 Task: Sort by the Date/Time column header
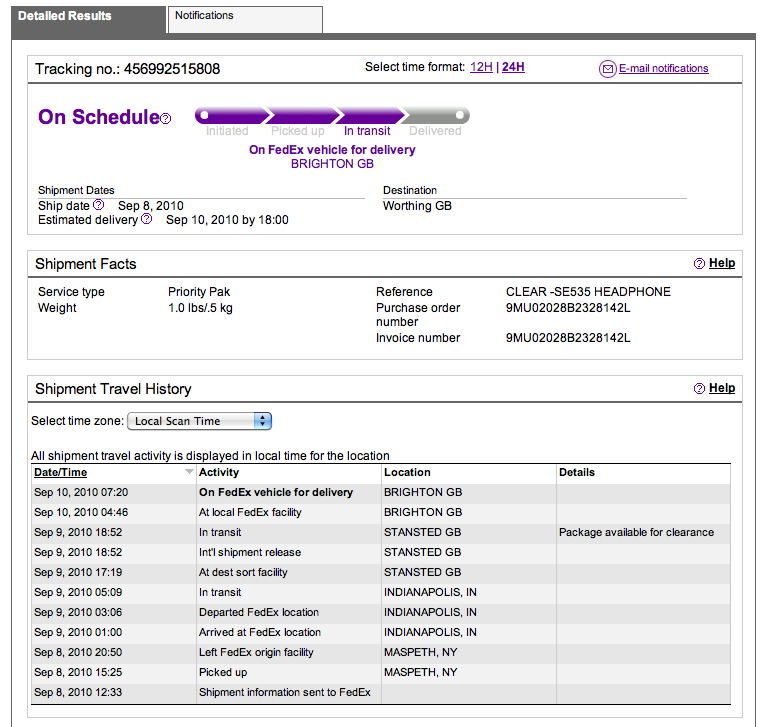[61, 472]
